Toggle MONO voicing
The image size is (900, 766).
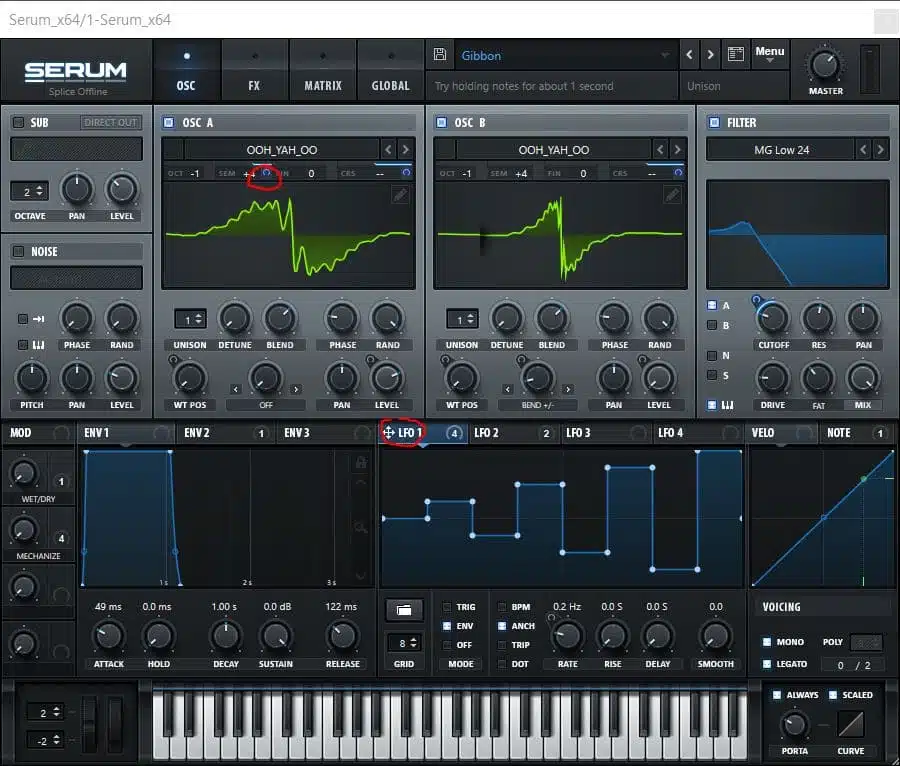point(767,642)
